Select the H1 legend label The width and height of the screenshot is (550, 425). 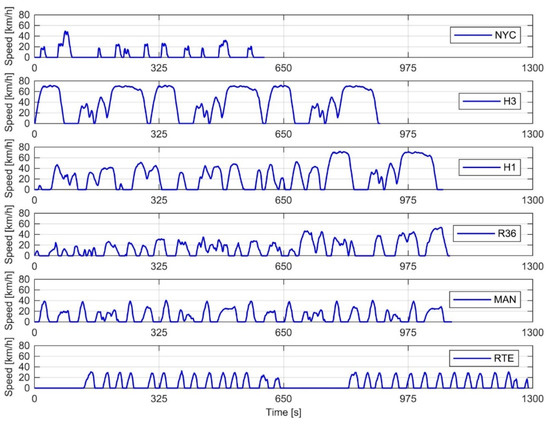(509, 167)
